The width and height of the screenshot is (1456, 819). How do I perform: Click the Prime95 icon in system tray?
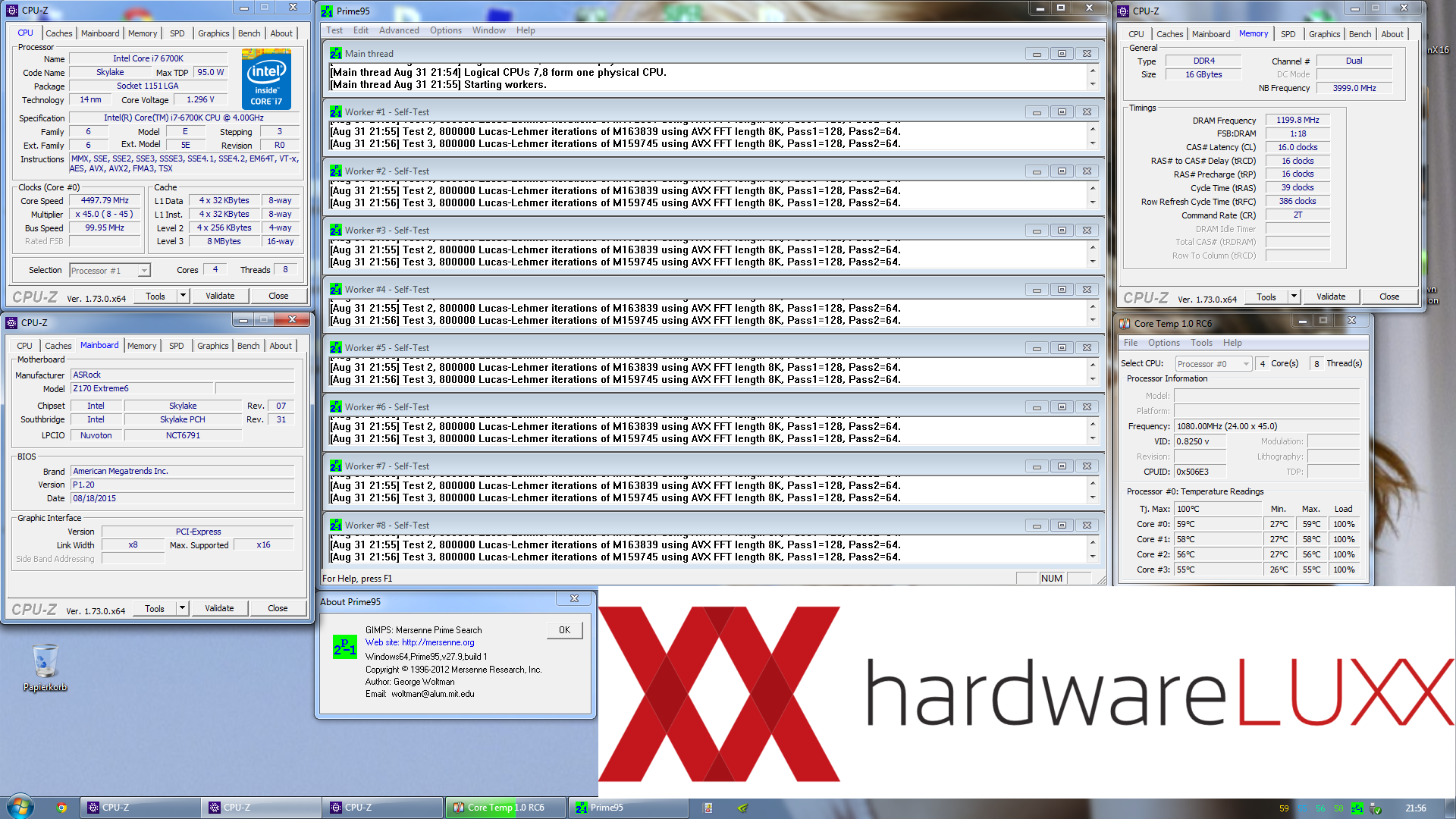click(x=1357, y=808)
